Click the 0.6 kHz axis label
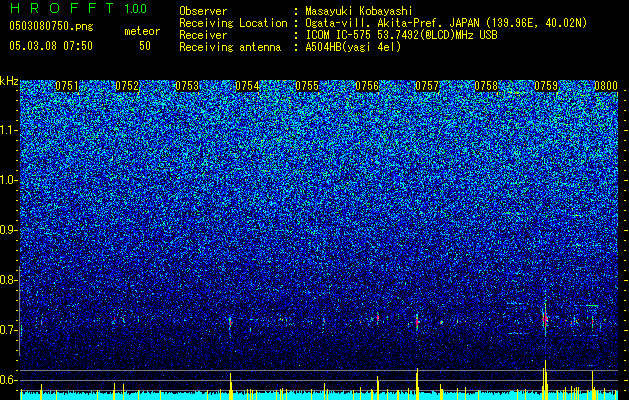This screenshot has height=400, width=629. tap(9, 380)
